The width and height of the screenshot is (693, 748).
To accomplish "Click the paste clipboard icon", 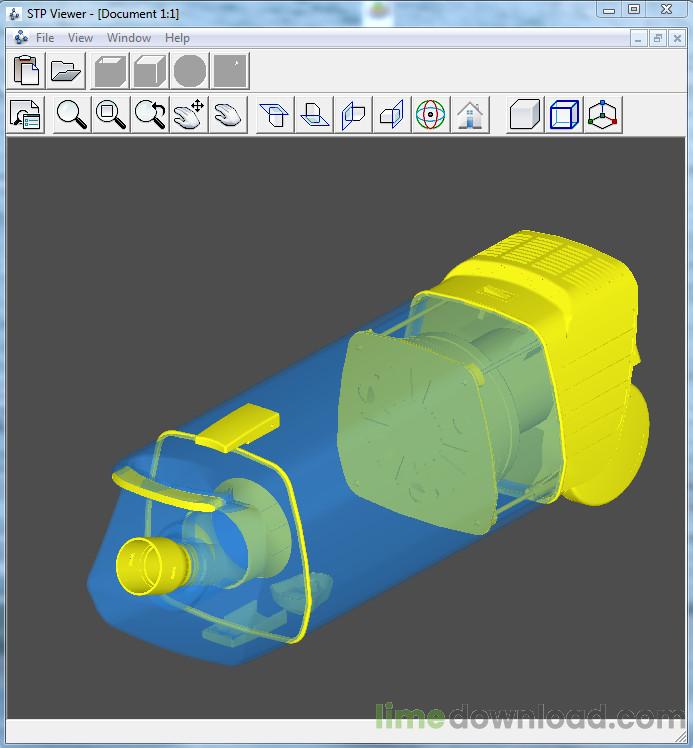I will (26, 71).
